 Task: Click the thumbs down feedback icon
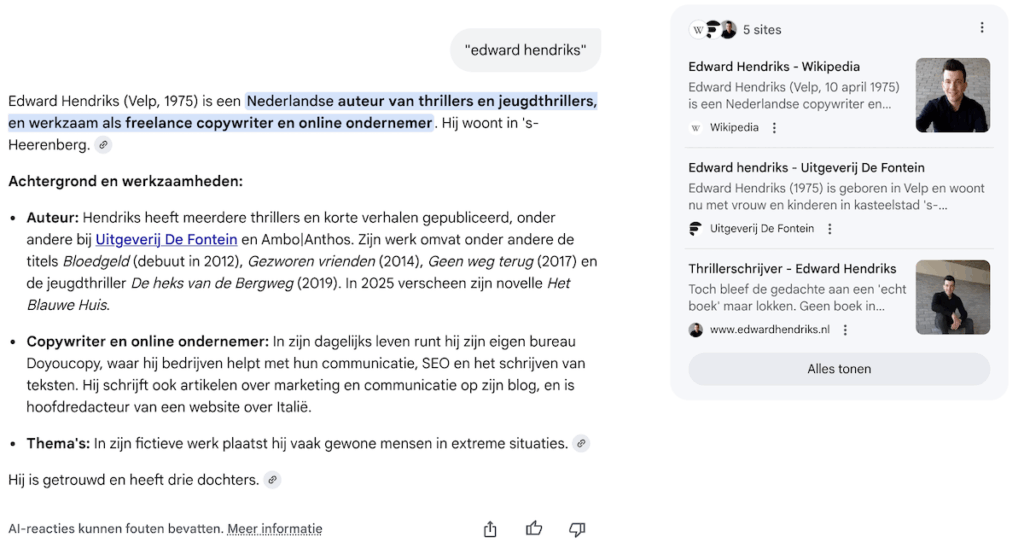pyautogui.click(x=577, y=529)
